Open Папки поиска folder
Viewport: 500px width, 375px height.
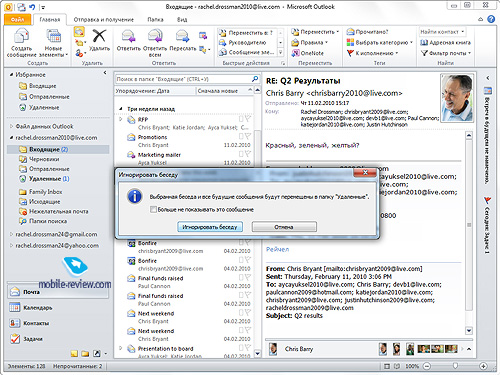tap(48, 221)
